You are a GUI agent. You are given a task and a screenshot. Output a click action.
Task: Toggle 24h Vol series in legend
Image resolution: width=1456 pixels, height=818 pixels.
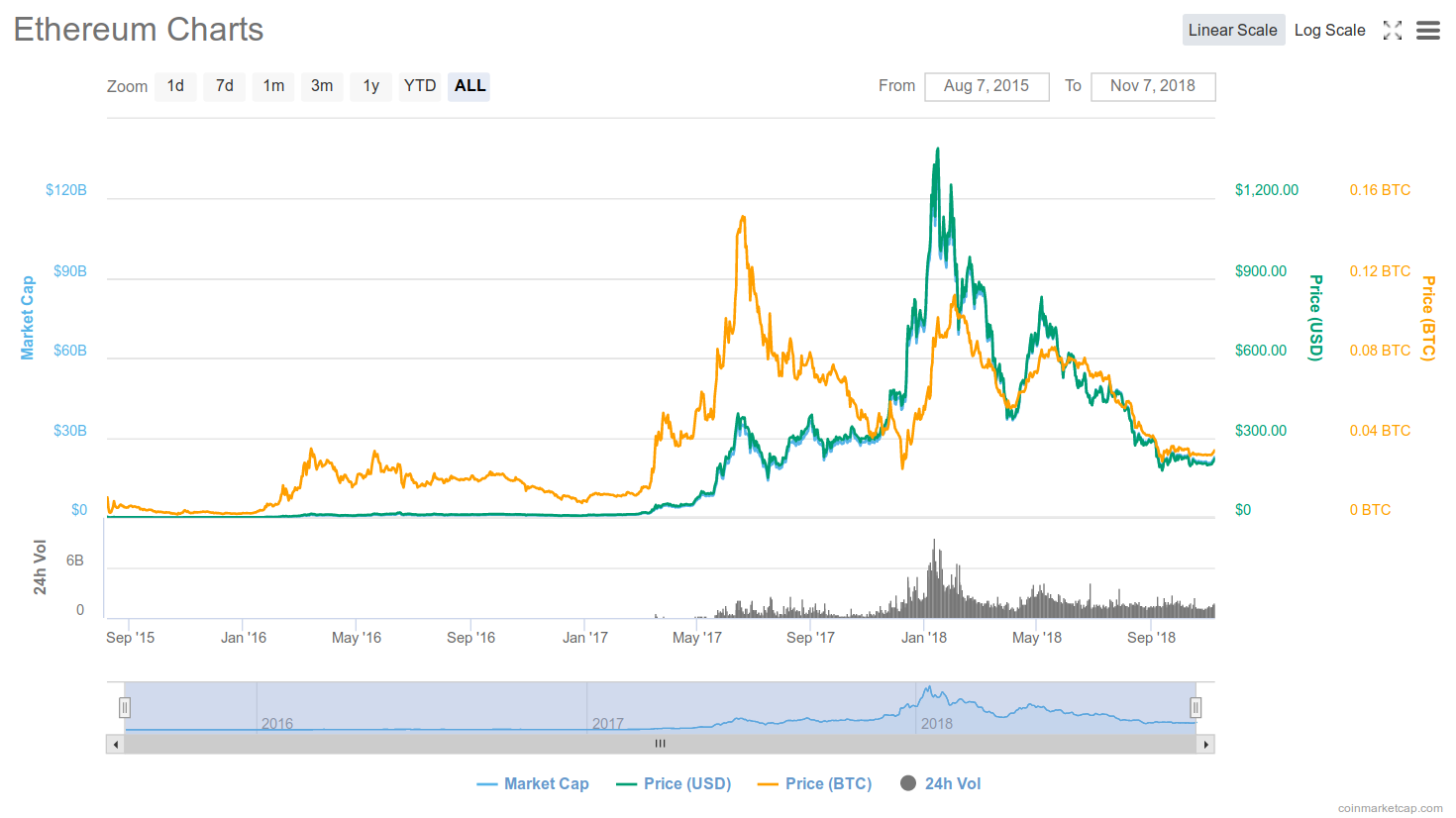point(940,783)
